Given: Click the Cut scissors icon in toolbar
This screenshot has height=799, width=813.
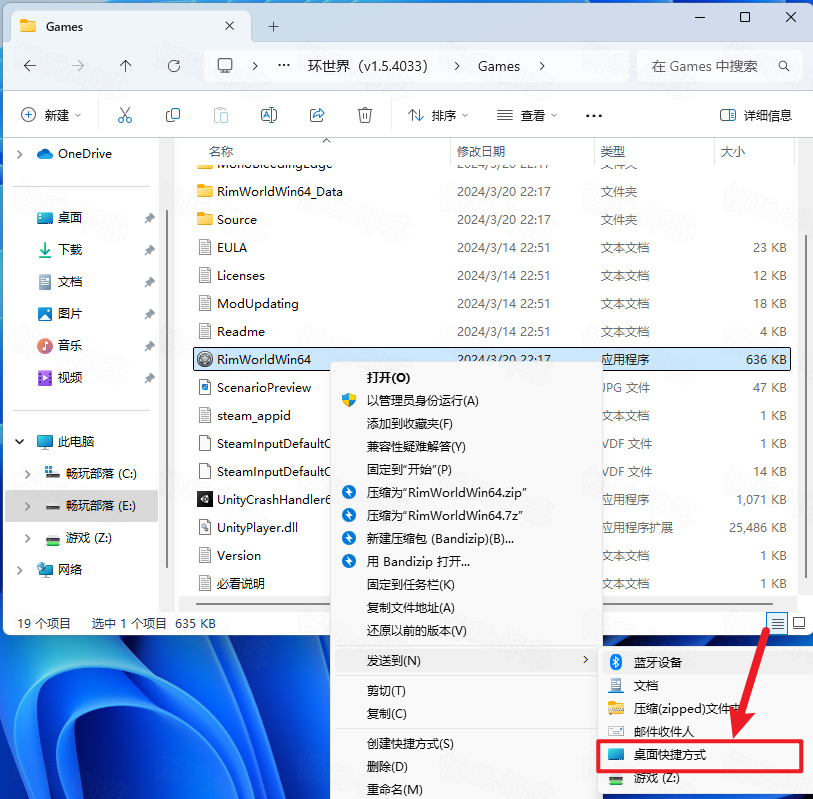Looking at the screenshot, I should [124, 115].
